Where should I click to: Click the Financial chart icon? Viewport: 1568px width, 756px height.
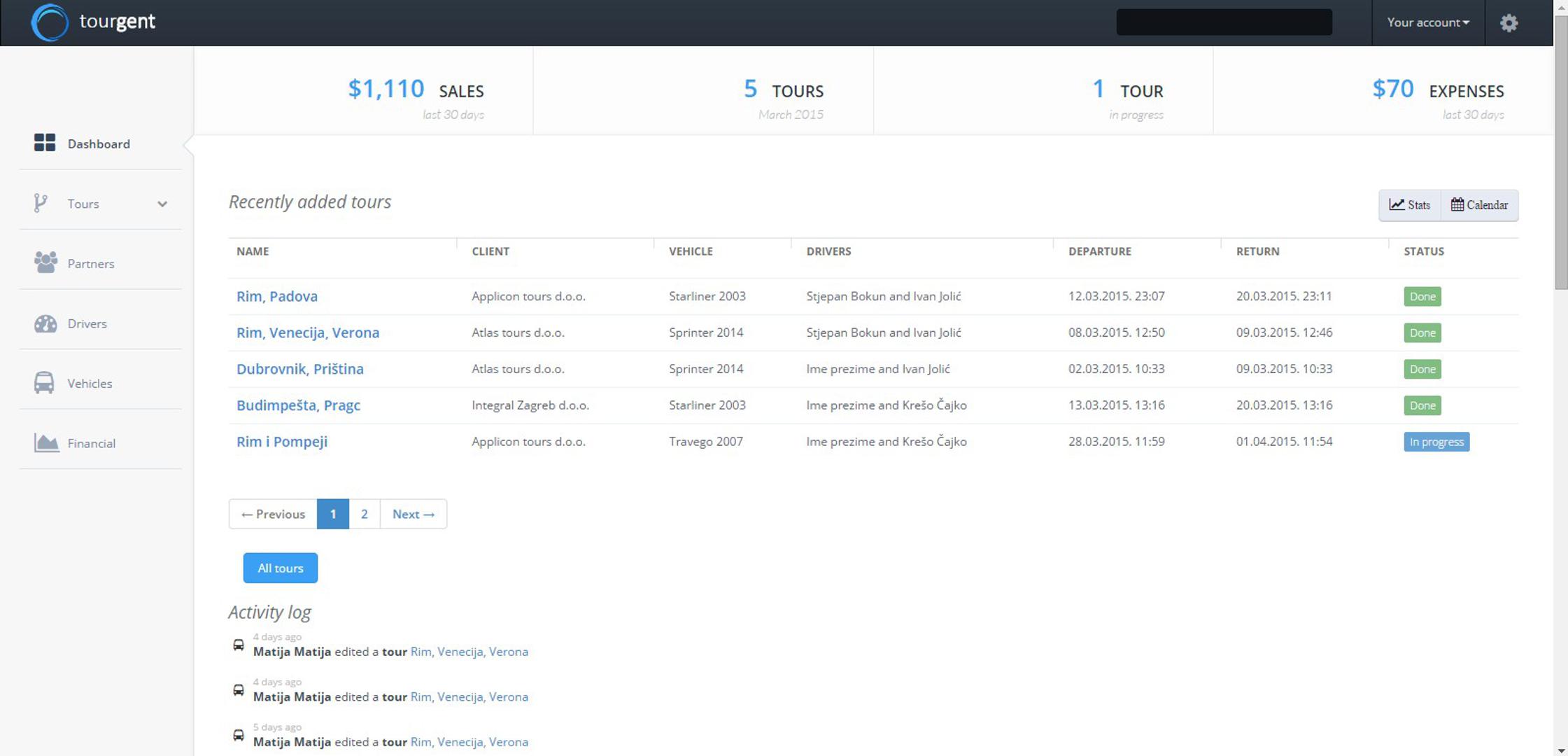coord(46,442)
